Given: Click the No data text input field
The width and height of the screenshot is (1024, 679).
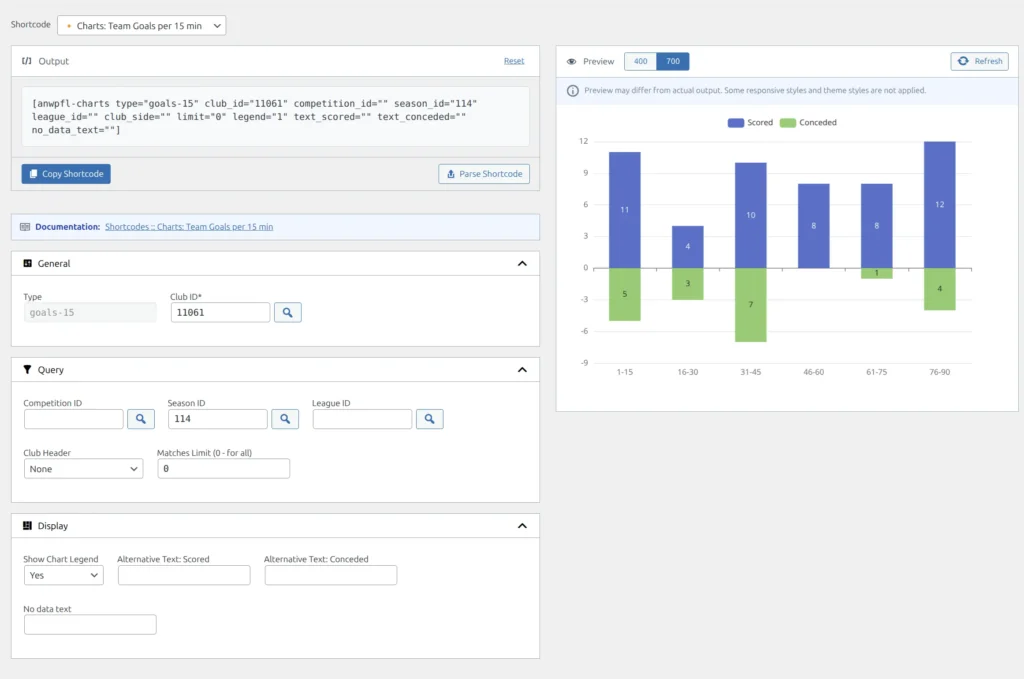Looking at the screenshot, I should tap(90, 625).
